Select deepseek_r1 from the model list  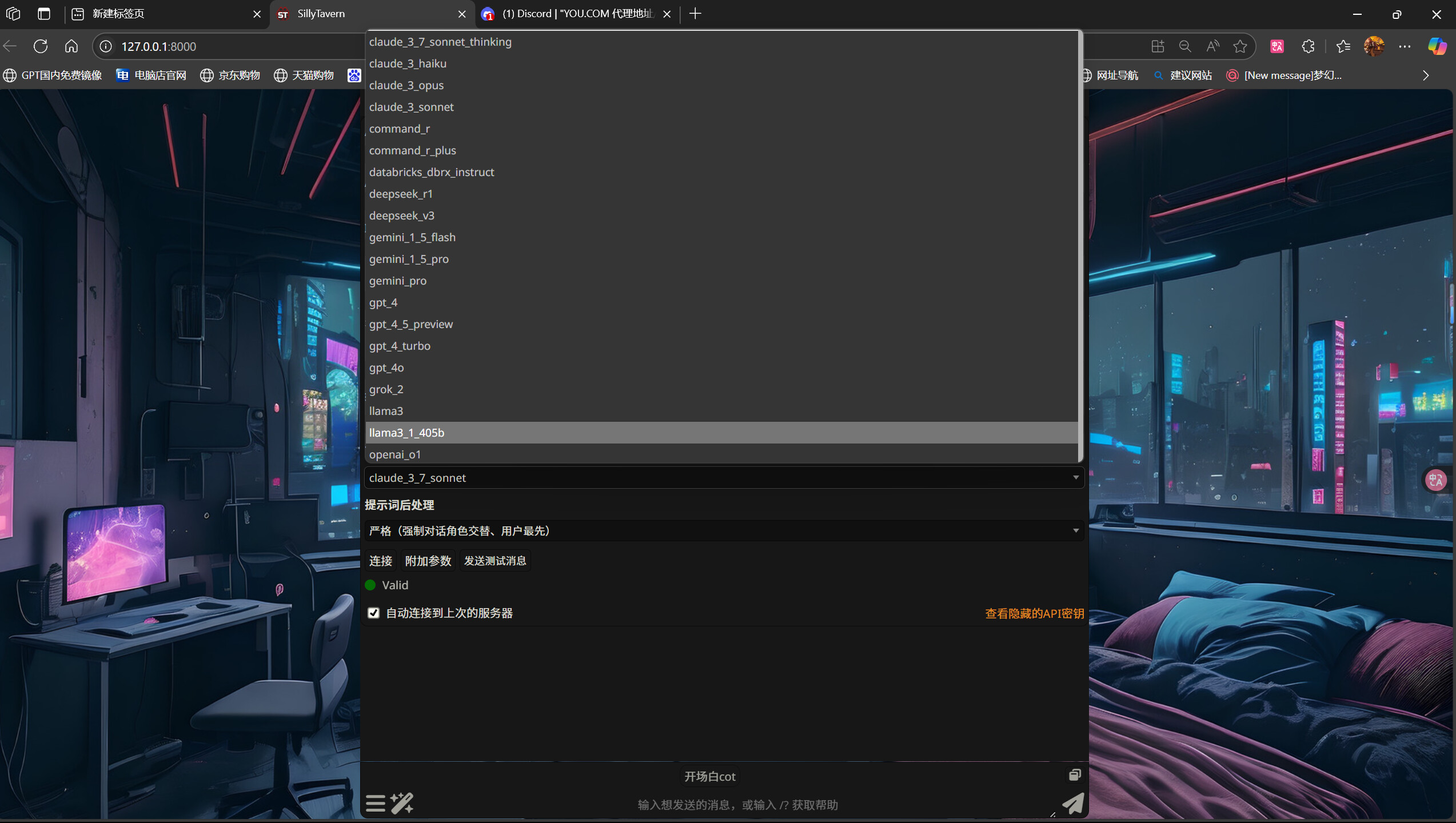click(401, 194)
